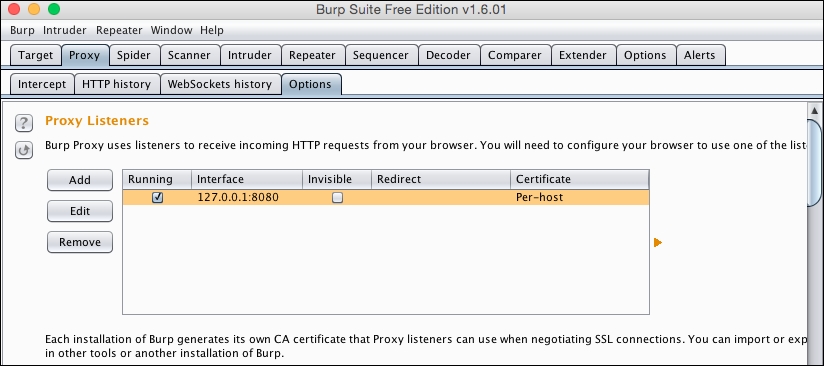Open the Repeater tool tab
The height and width of the screenshot is (366, 824).
312,55
